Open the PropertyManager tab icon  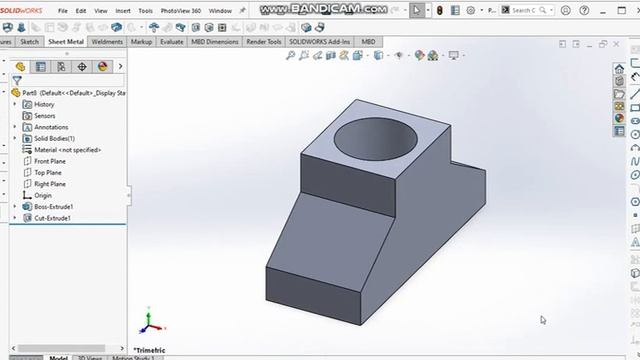point(40,67)
